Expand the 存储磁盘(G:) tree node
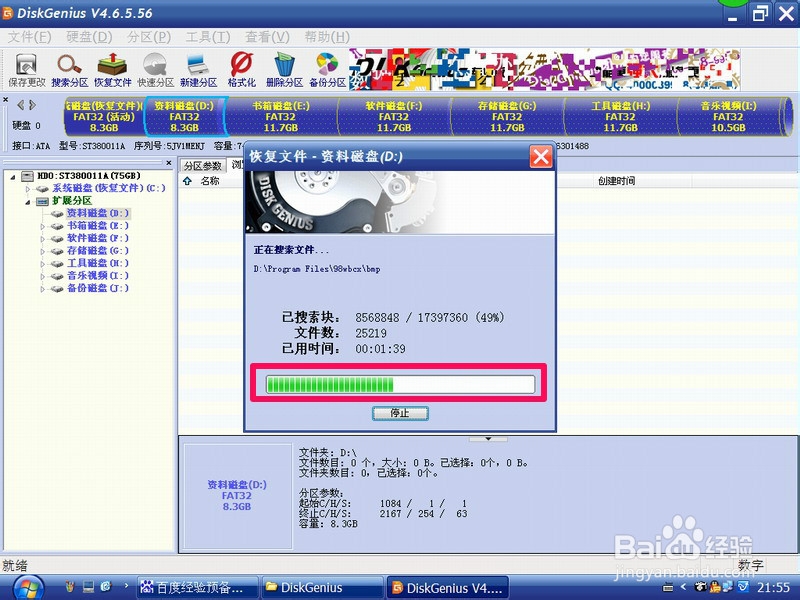 43,251
